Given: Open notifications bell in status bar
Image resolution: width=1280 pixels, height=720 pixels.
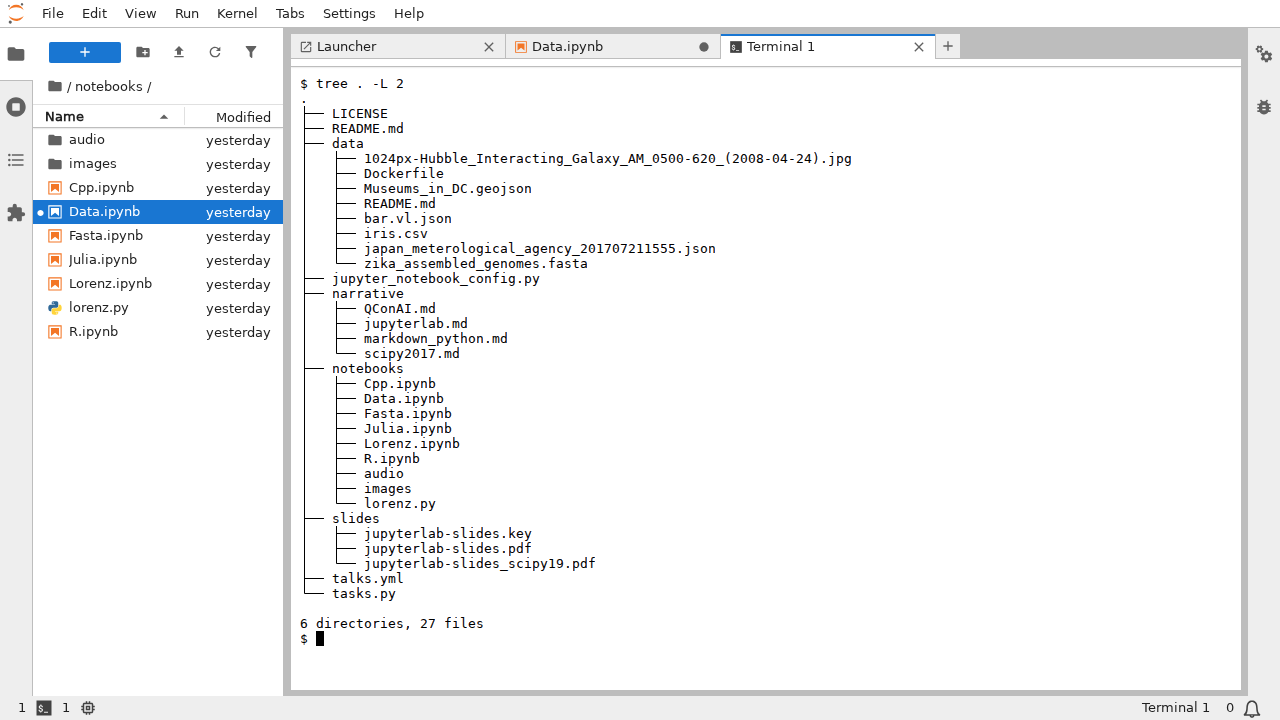Looking at the screenshot, I should [x=1252, y=708].
